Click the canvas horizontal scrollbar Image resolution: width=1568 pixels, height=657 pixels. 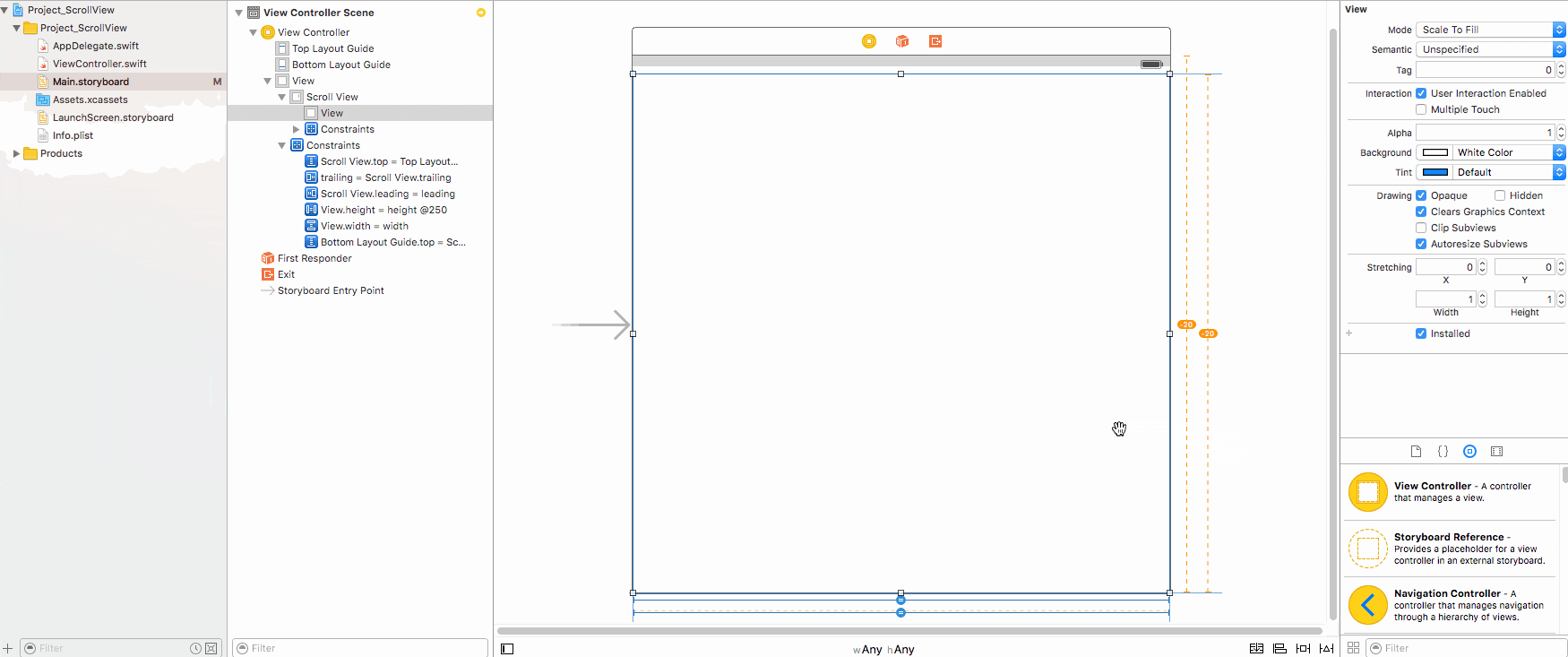(x=909, y=631)
